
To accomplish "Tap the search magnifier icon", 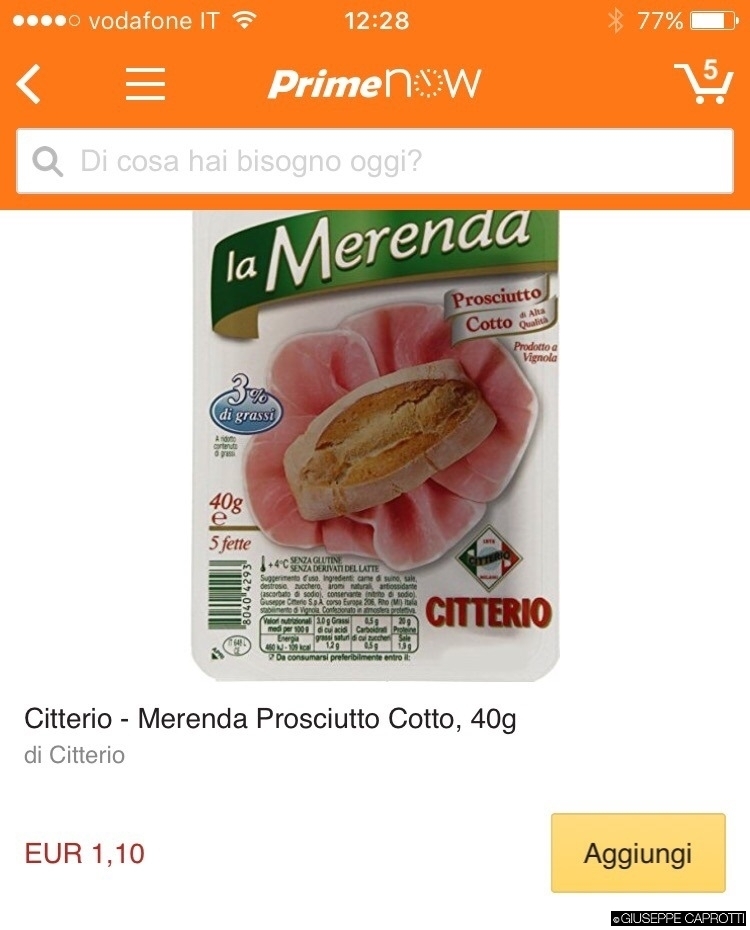I will pyautogui.click(x=48, y=161).
